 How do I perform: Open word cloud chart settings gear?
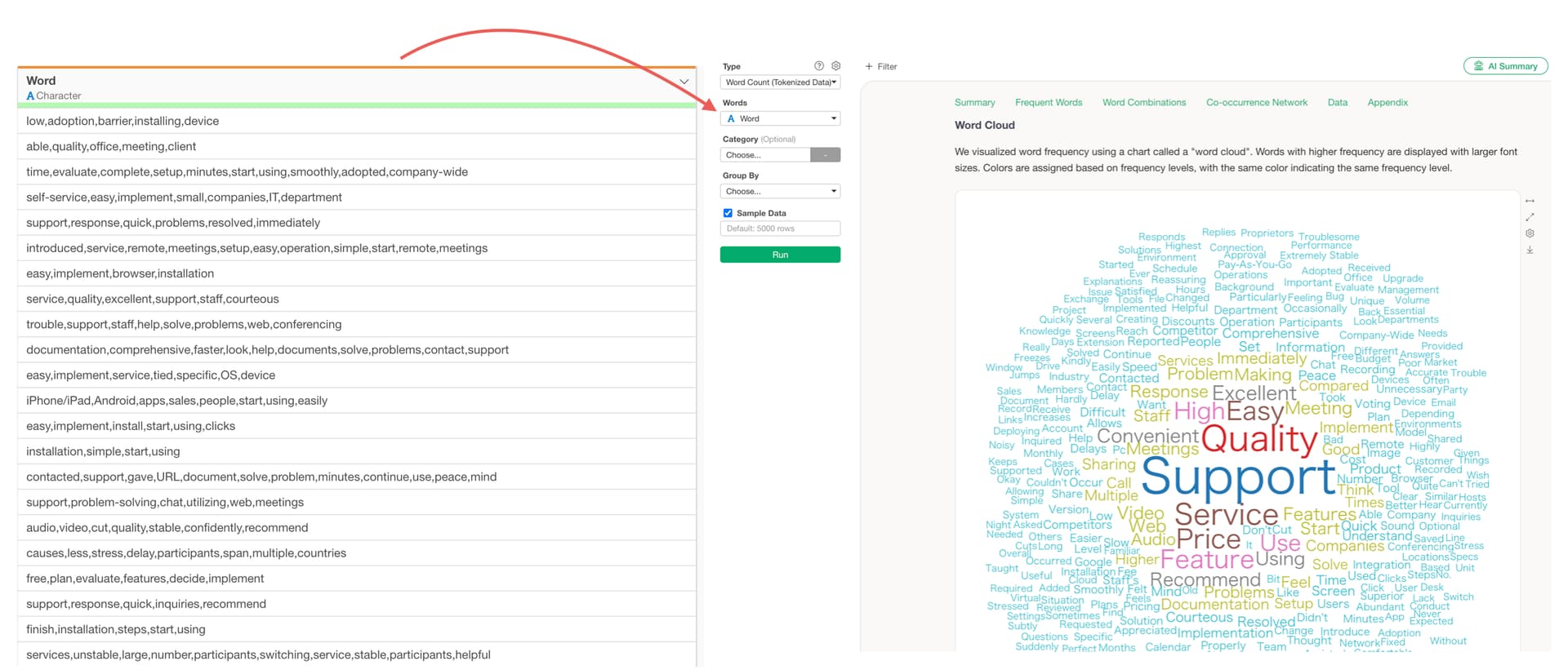(1530, 233)
